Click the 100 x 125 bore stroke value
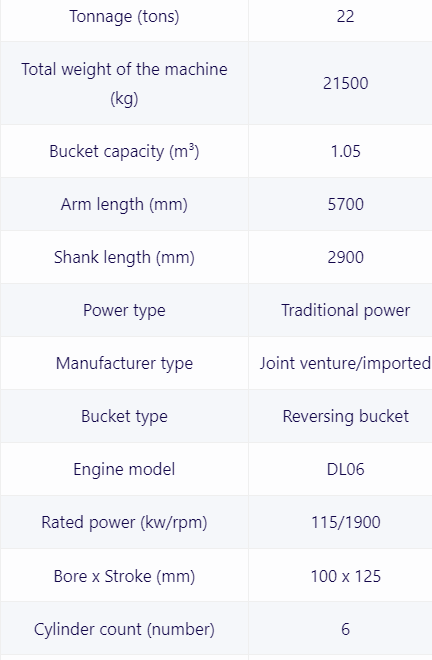 345,577
